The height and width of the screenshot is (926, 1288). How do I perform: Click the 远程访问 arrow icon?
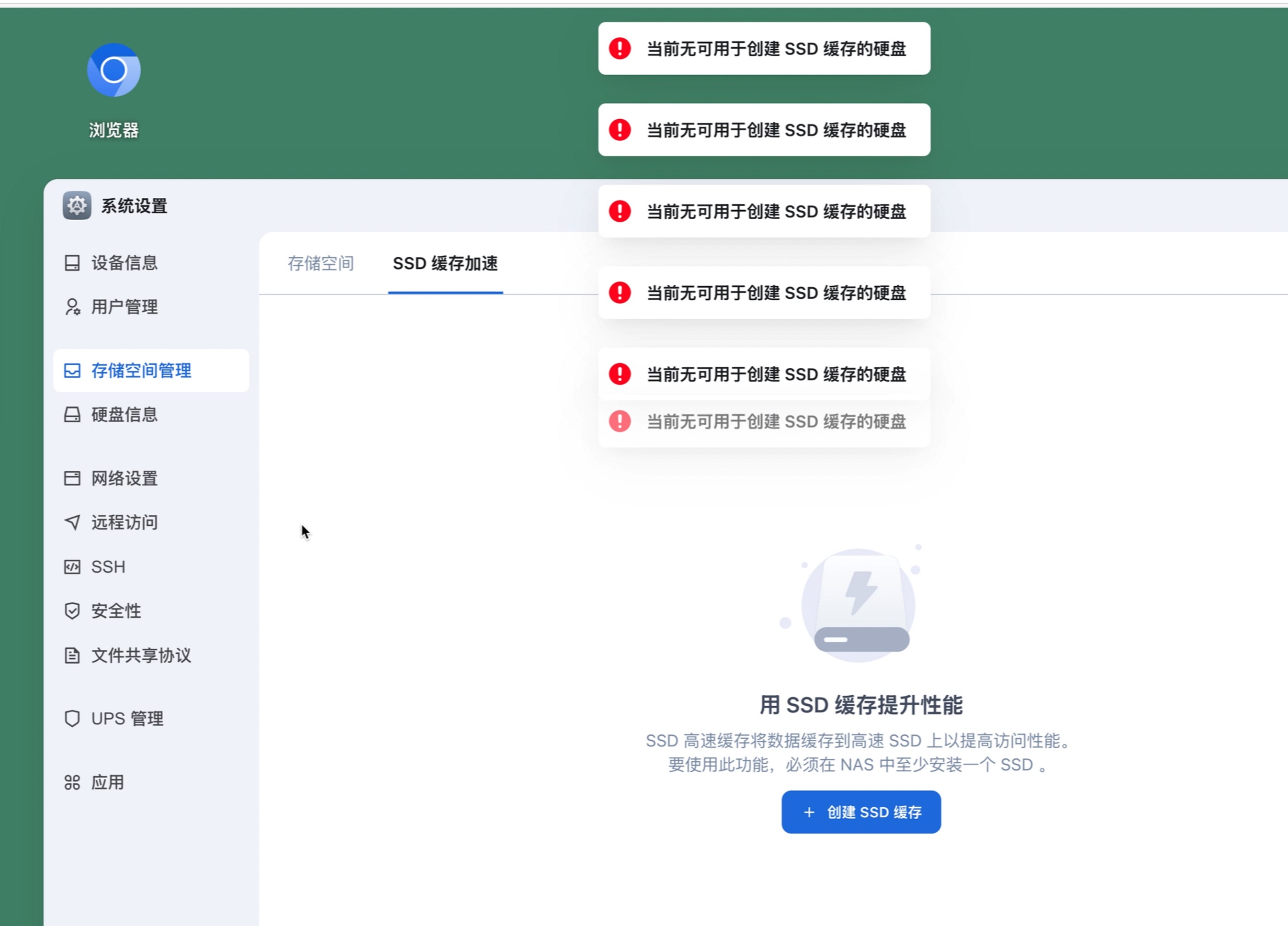[72, 522]
